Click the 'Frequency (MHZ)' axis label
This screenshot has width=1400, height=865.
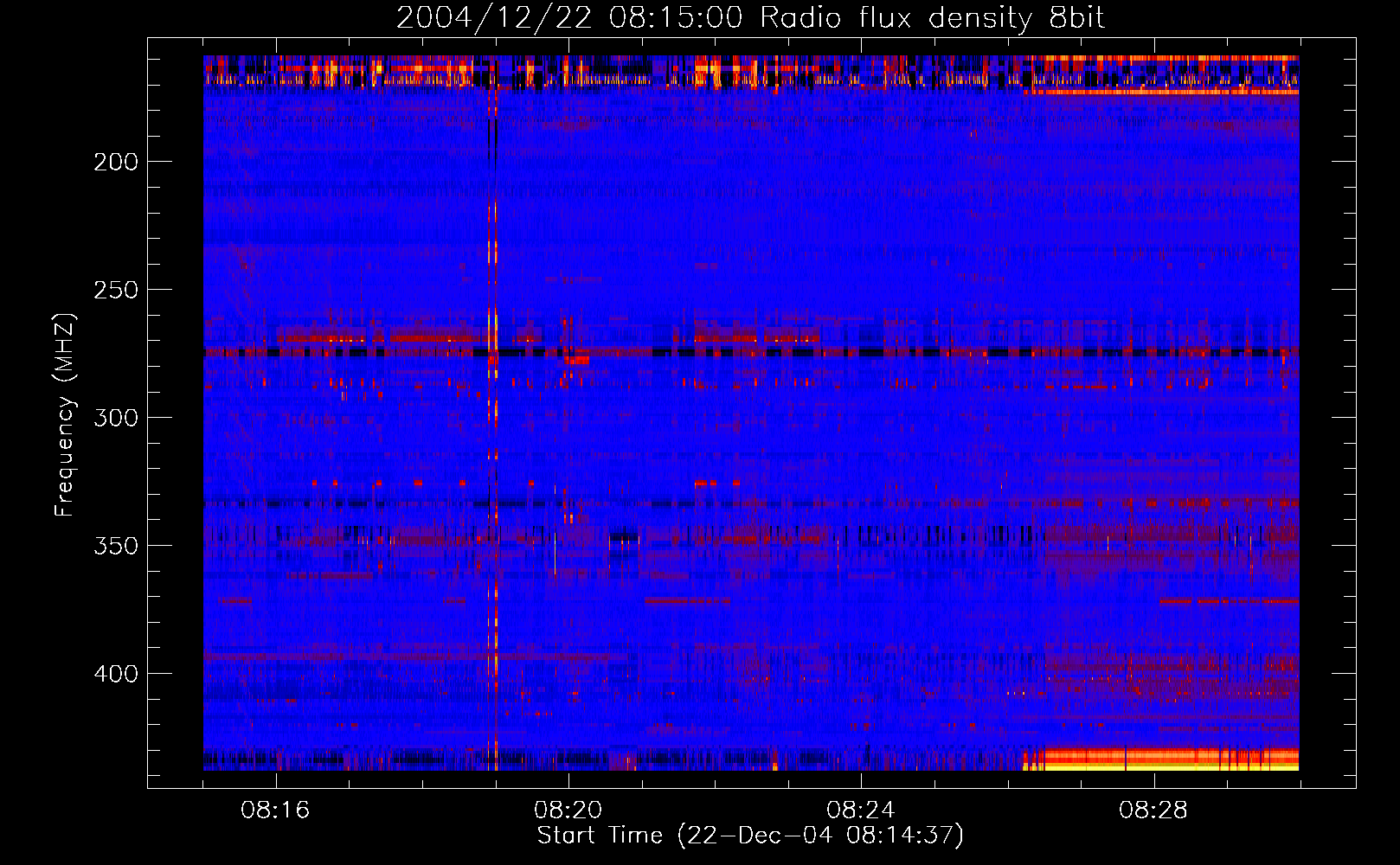point(65,415)
